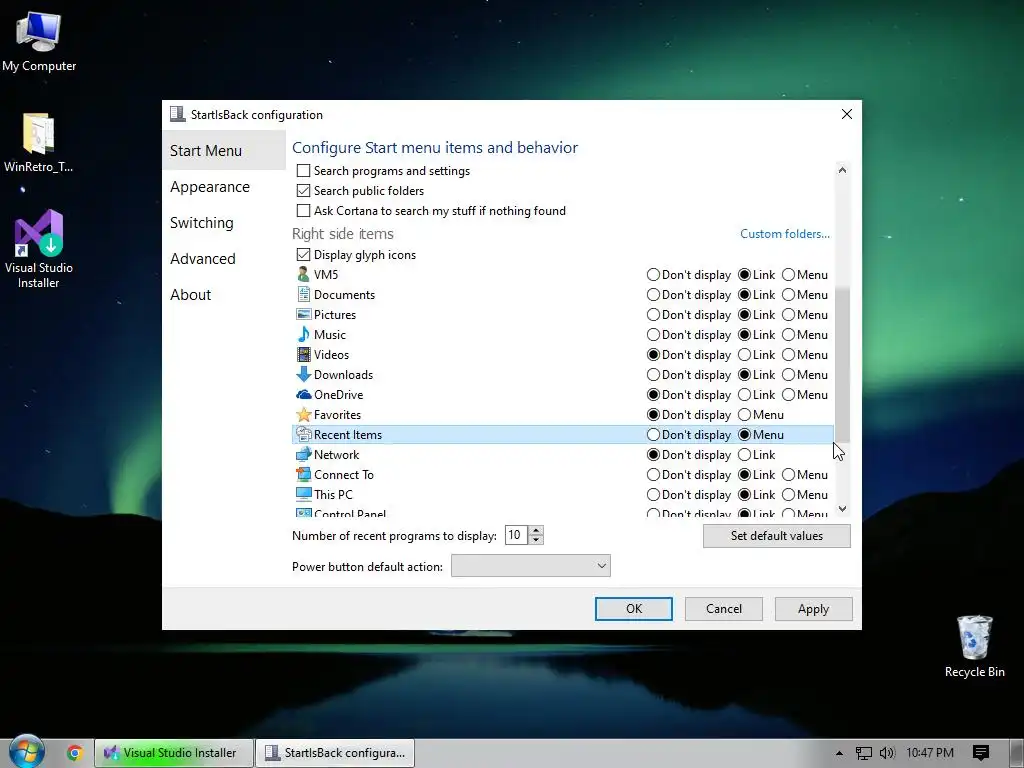The image size is (1024, 768).
Task: Open the network tray icon
Action: (x=863, y=753)
